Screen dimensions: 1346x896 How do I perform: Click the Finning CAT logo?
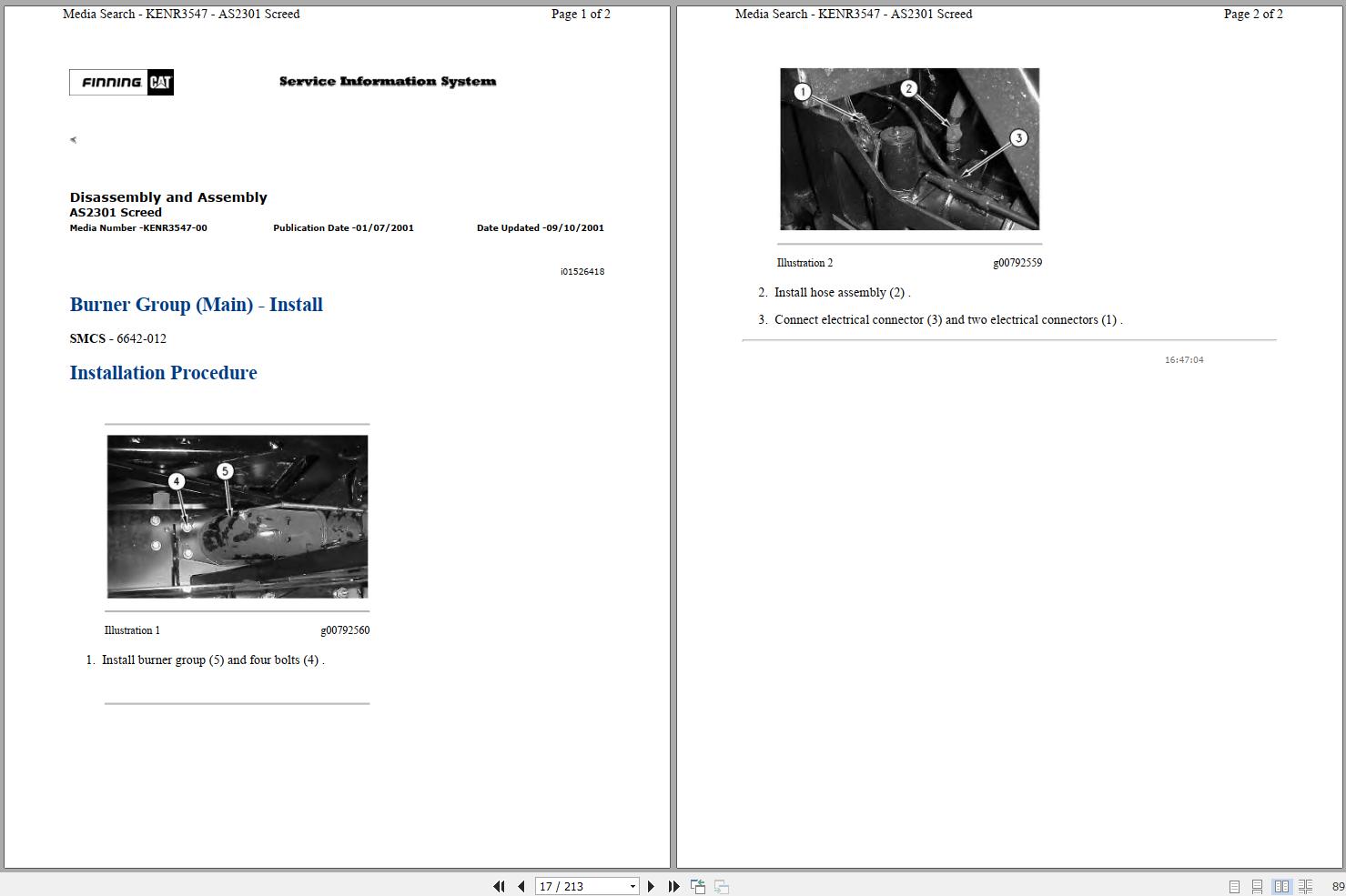[121, 82]
